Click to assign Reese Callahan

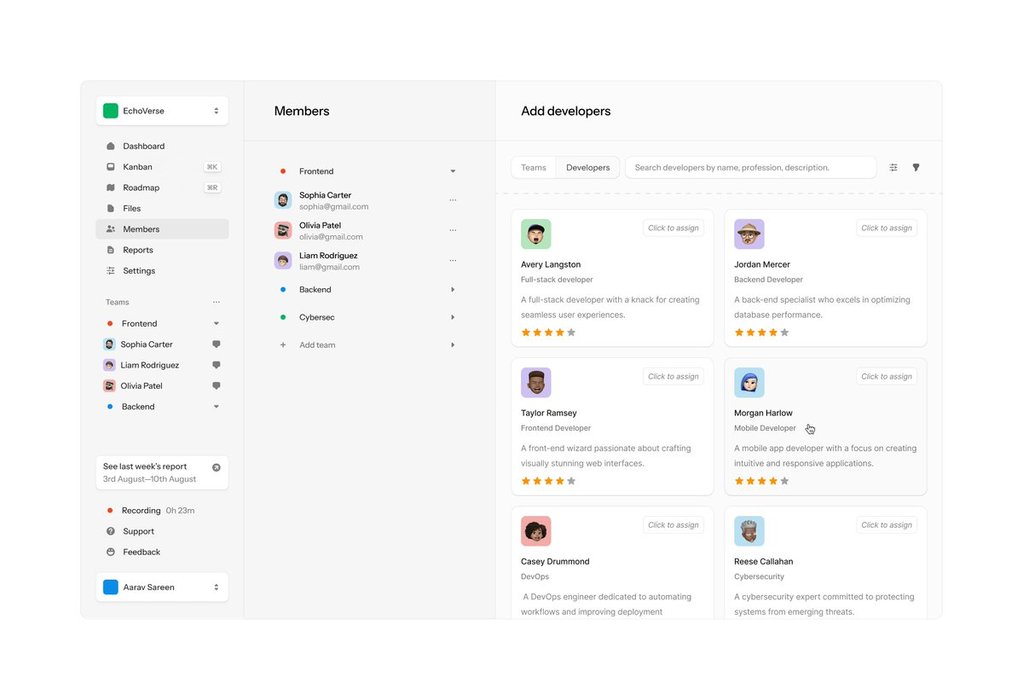click(x=887, y=525)
